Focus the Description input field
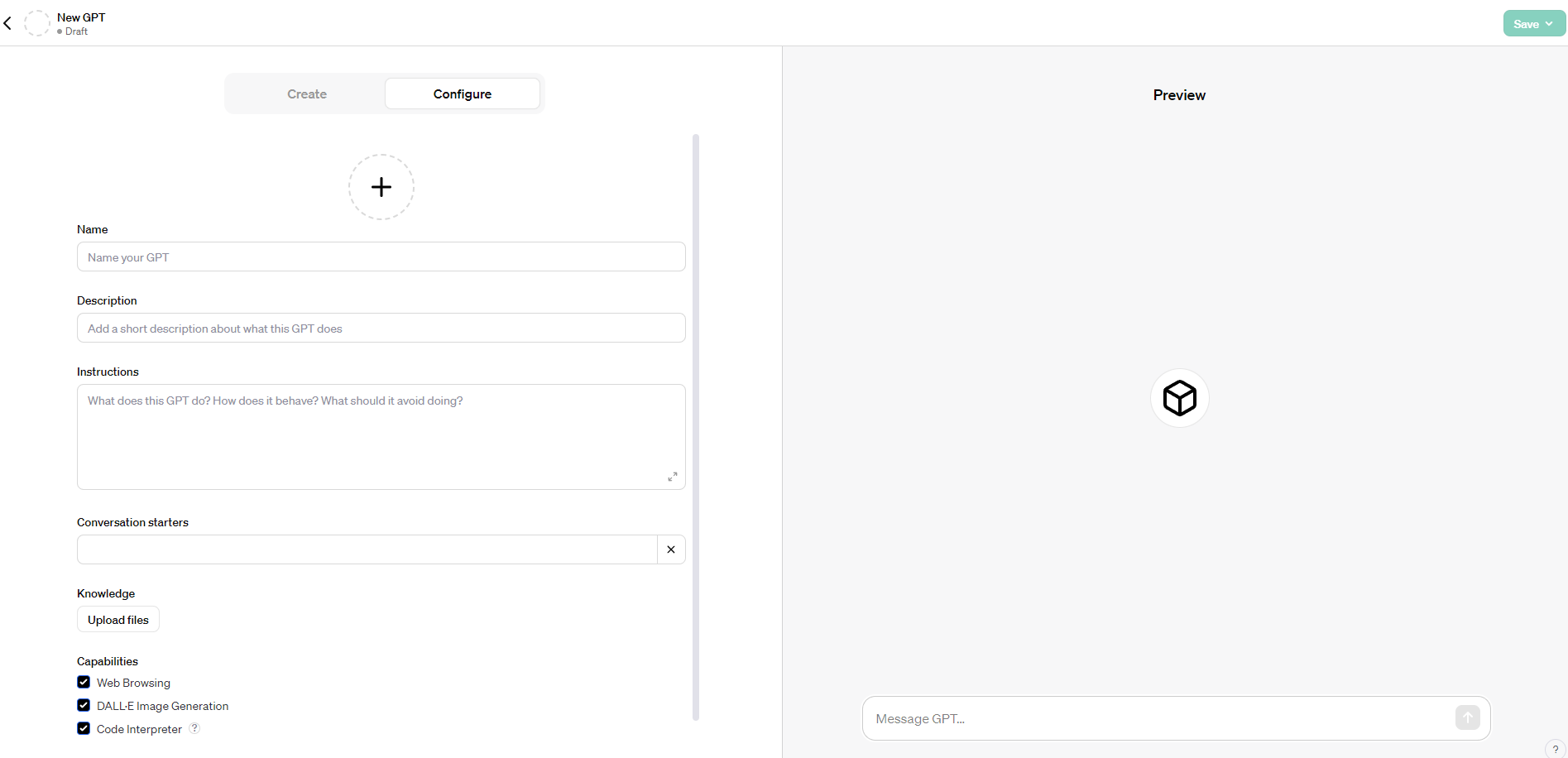This screenshot has width=1568, height=758. (x=381, y=329)
